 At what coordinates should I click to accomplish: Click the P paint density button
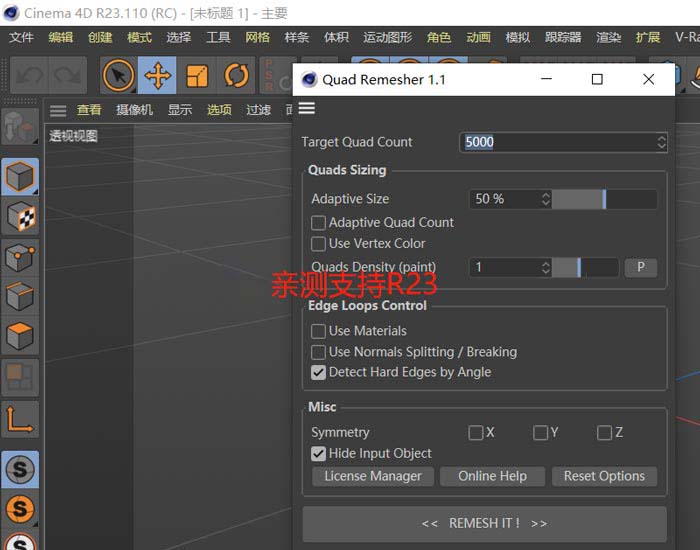tap(641, 268)
